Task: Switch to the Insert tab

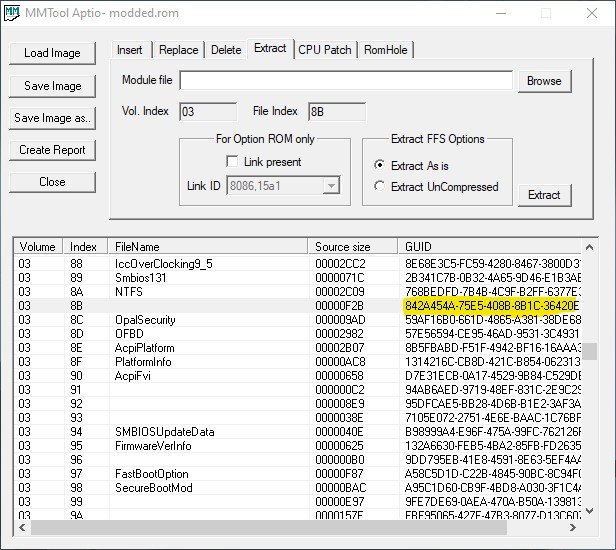Action: click(x=130, y=50)
